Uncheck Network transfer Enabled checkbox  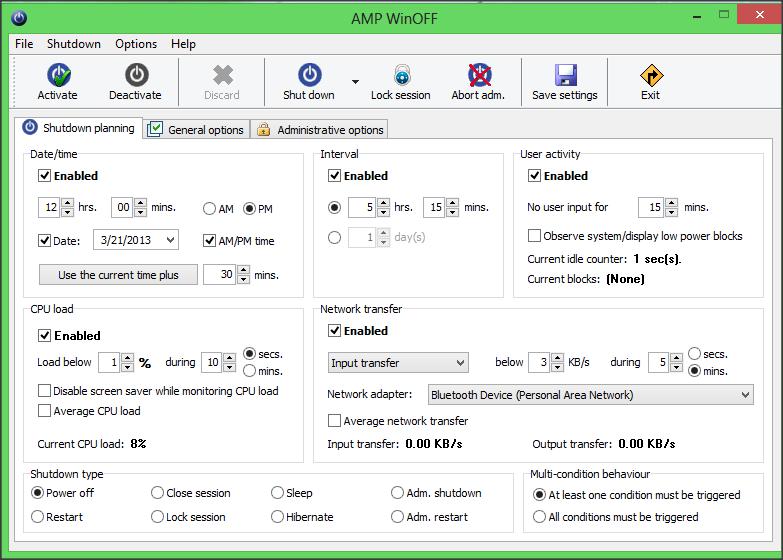[334, 330]
